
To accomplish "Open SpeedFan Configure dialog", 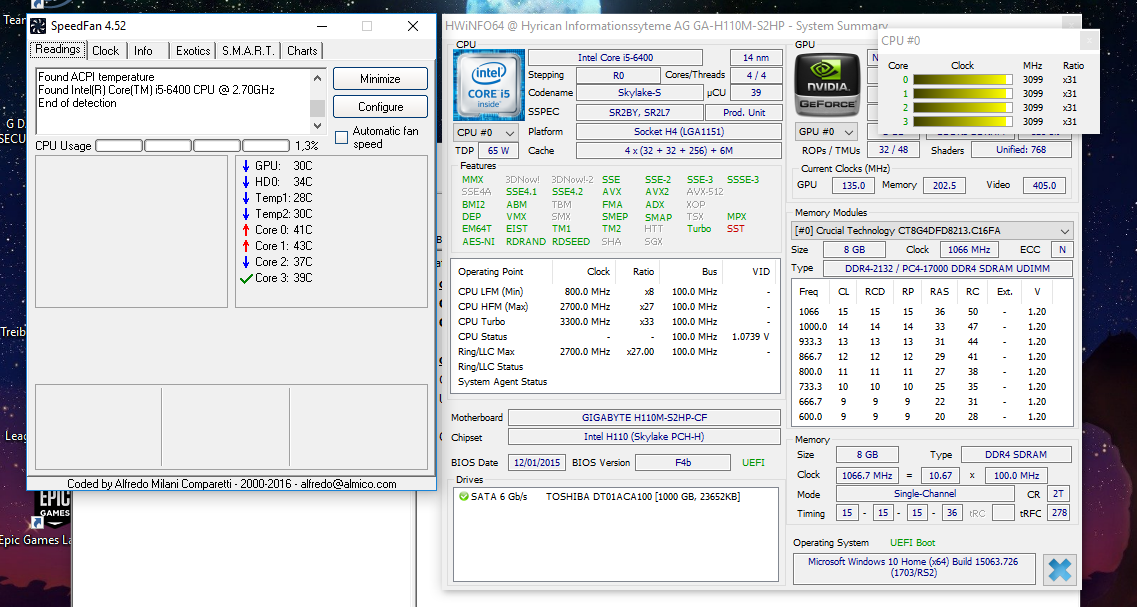I will click(x=380, y=107).
